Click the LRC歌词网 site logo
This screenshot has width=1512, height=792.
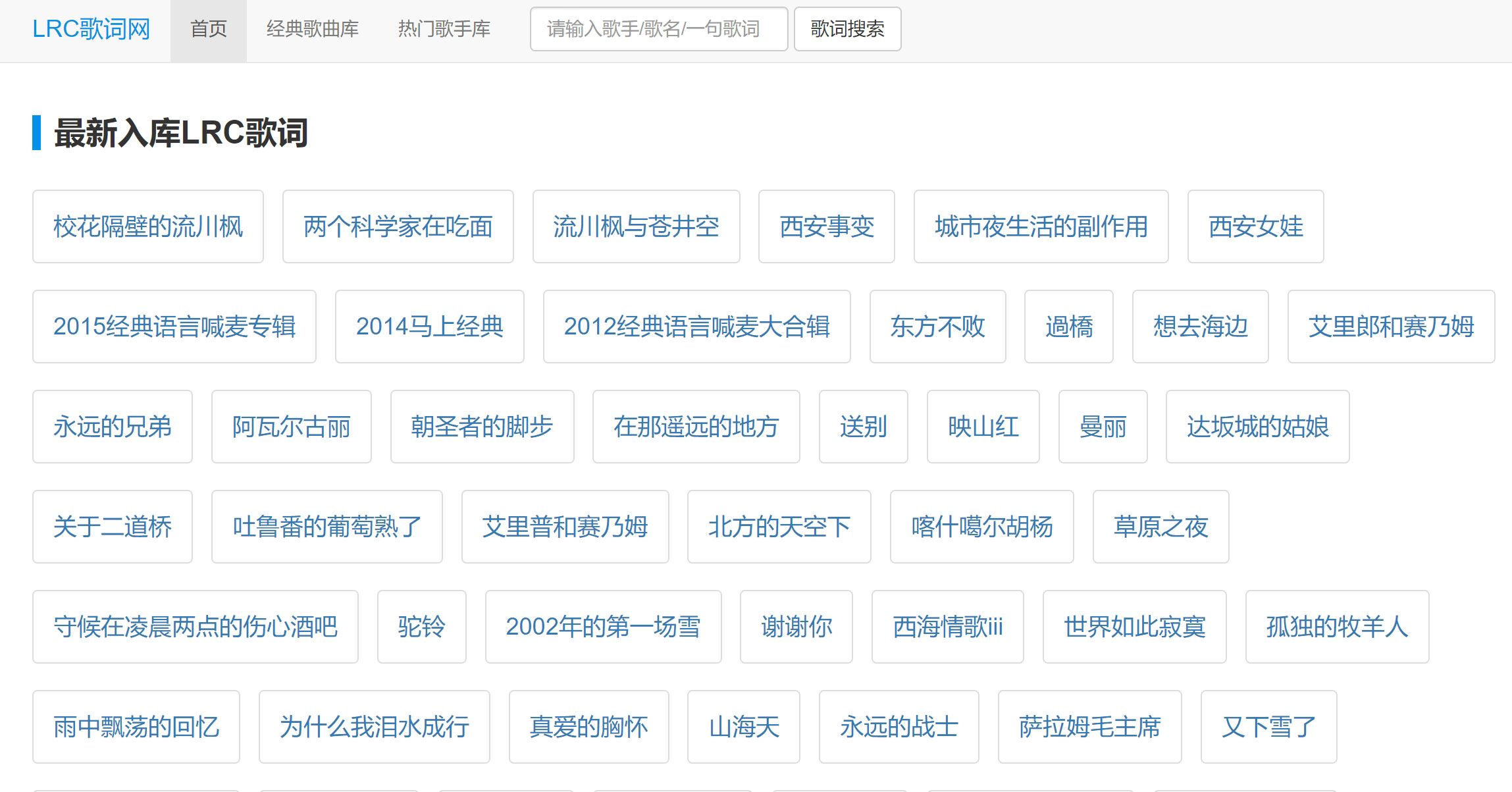pos(91,28)
